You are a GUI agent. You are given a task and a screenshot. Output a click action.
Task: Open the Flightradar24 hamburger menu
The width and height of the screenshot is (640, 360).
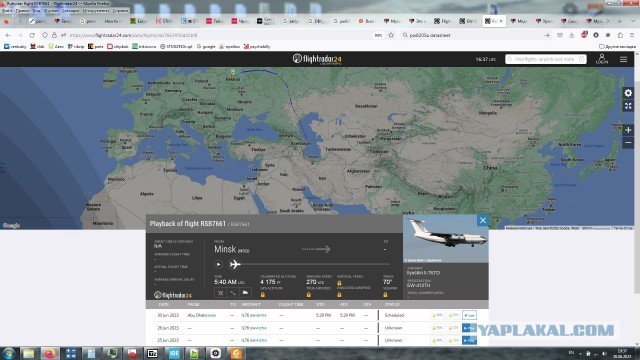(x=623, y=60)
